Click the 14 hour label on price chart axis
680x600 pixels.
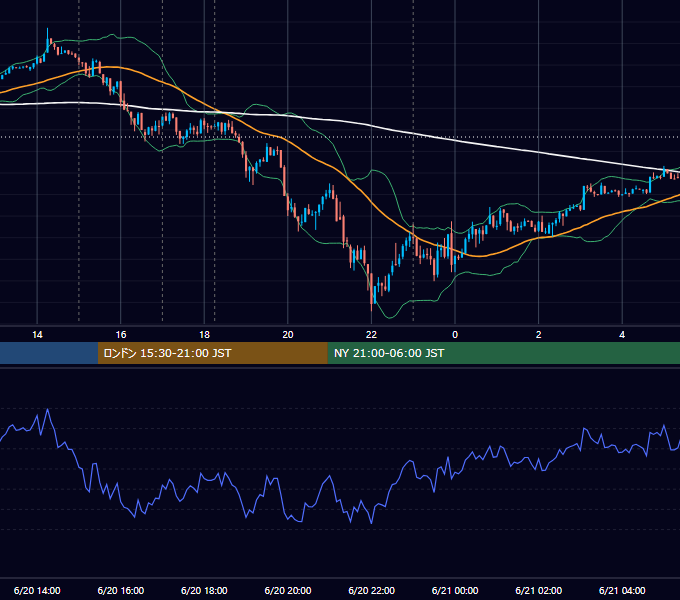[37, 335]
